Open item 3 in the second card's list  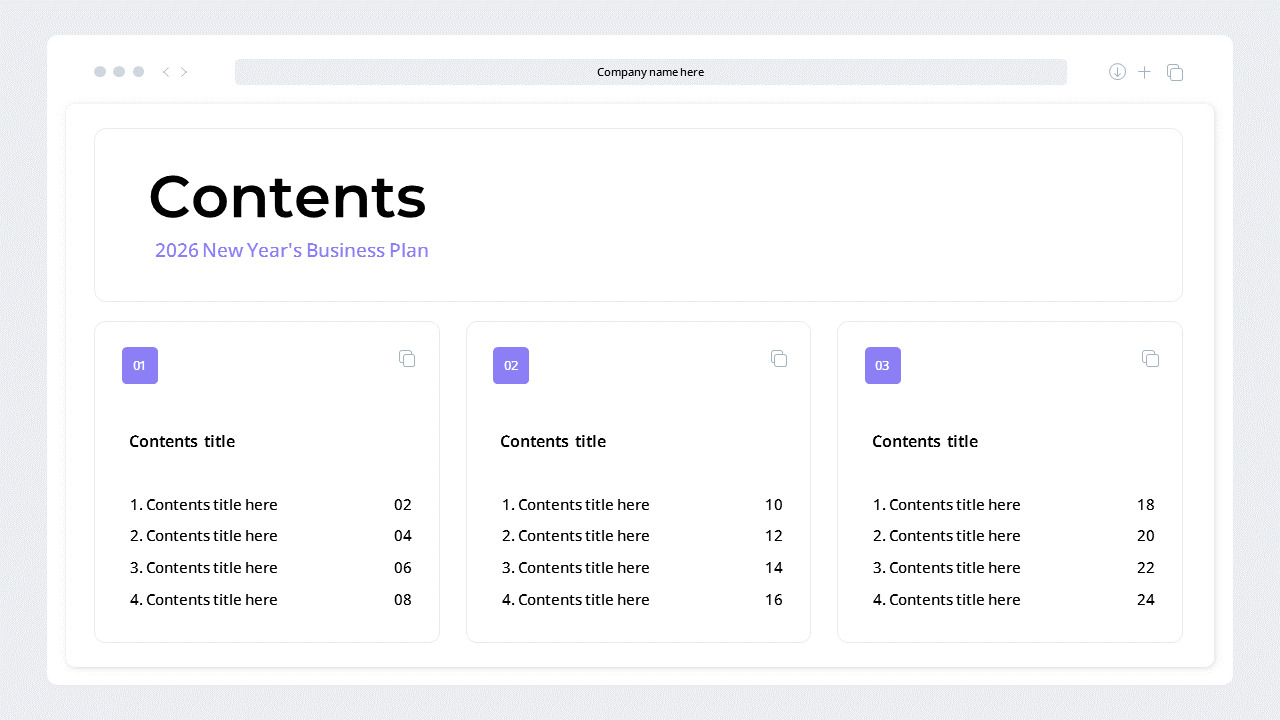pos(576,568)
